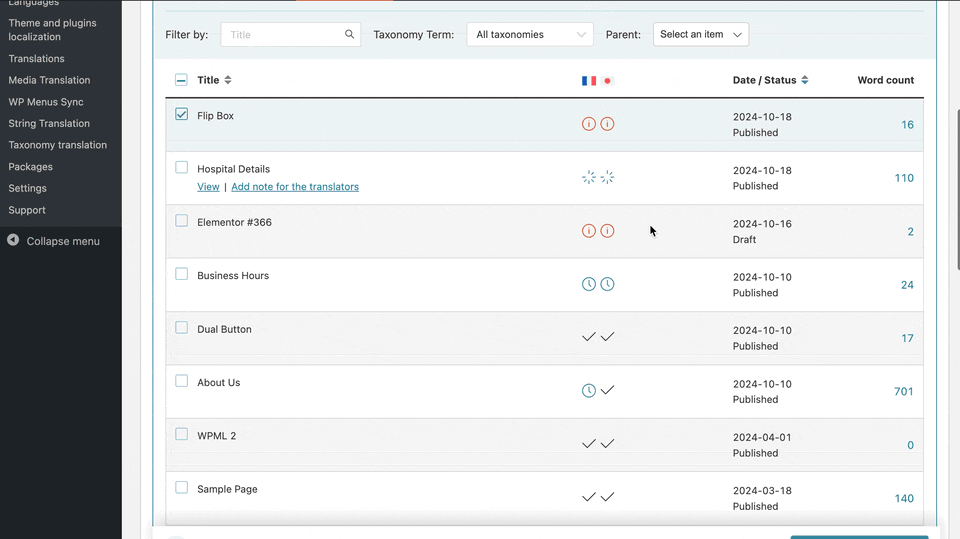960x539 pixels.
Task: Check the Hospital Details checkbox
Action: 181,167
